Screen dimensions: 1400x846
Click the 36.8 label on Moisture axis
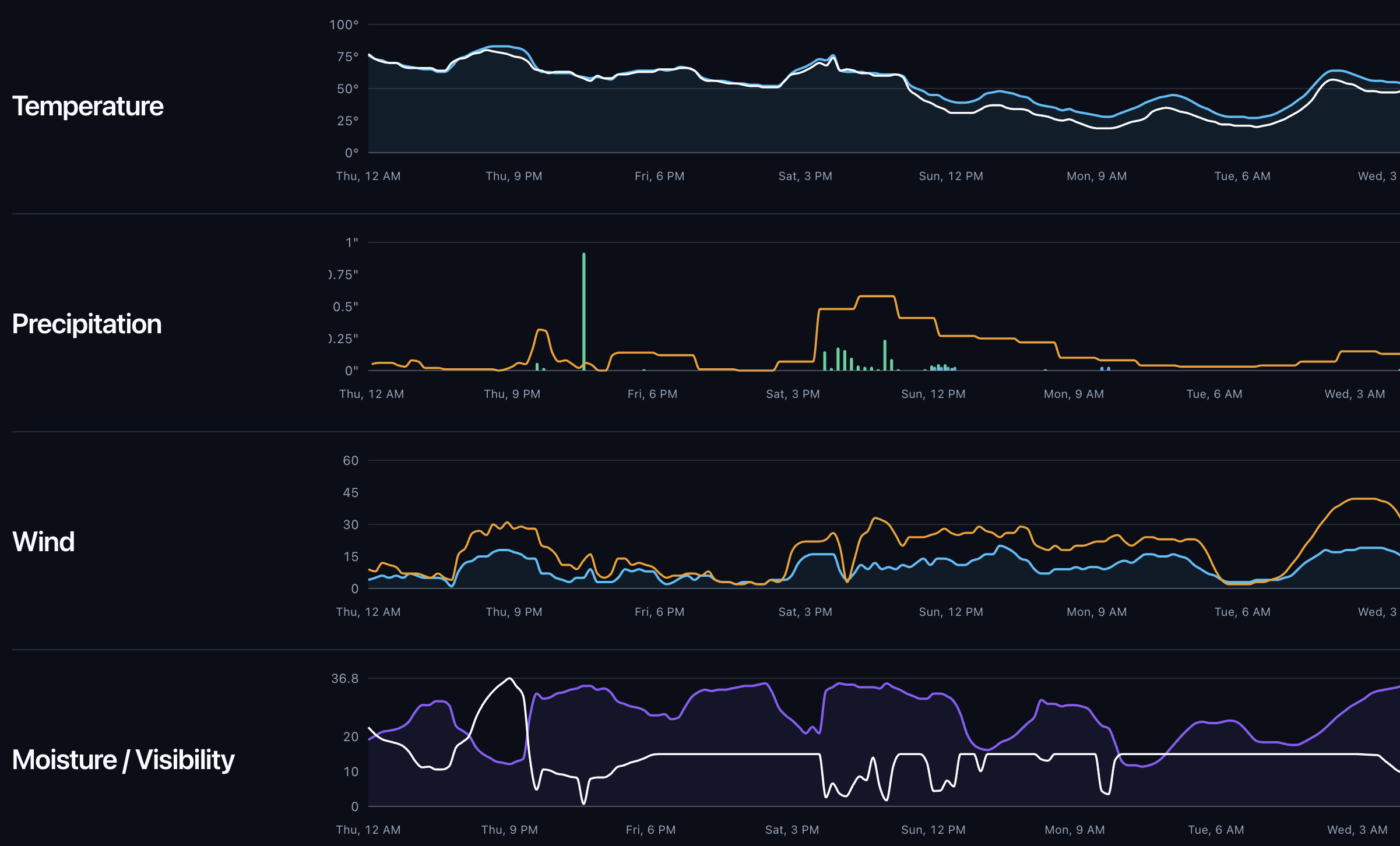[345, 678]
